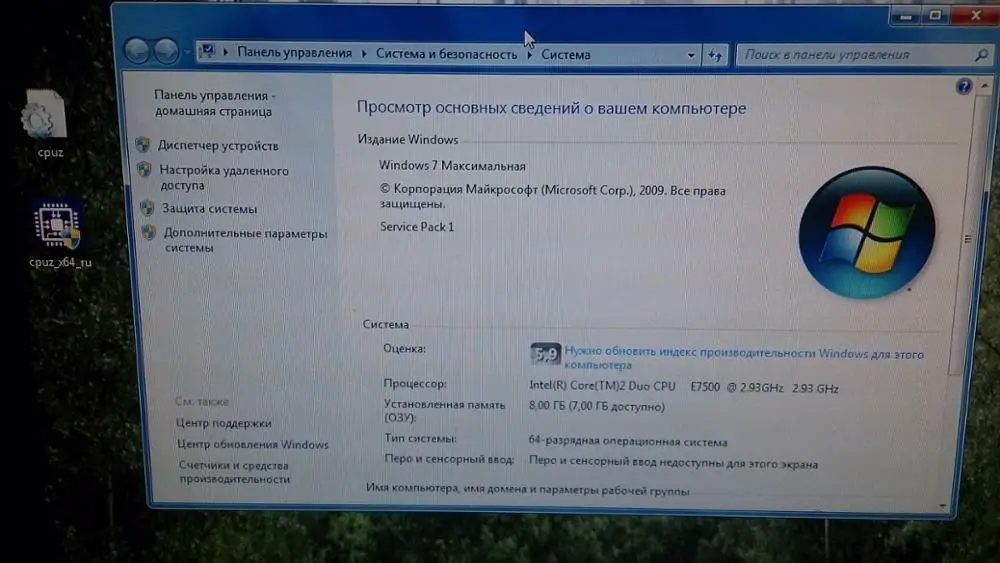Close the System window
Screen dimensions: 1000x563
pos(975,15)
